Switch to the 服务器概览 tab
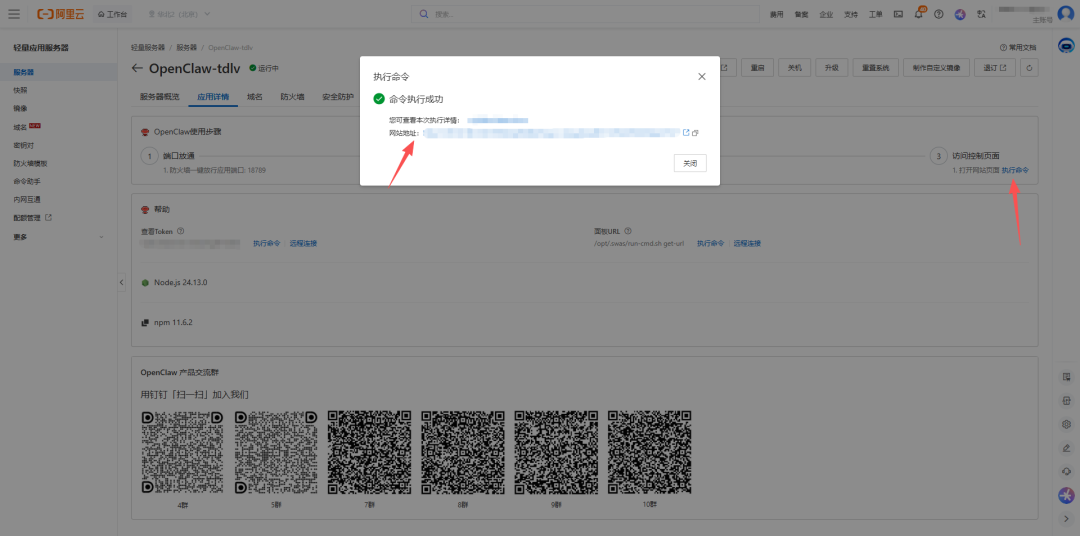Viewport: 1080px width, 536px height. 159,97
